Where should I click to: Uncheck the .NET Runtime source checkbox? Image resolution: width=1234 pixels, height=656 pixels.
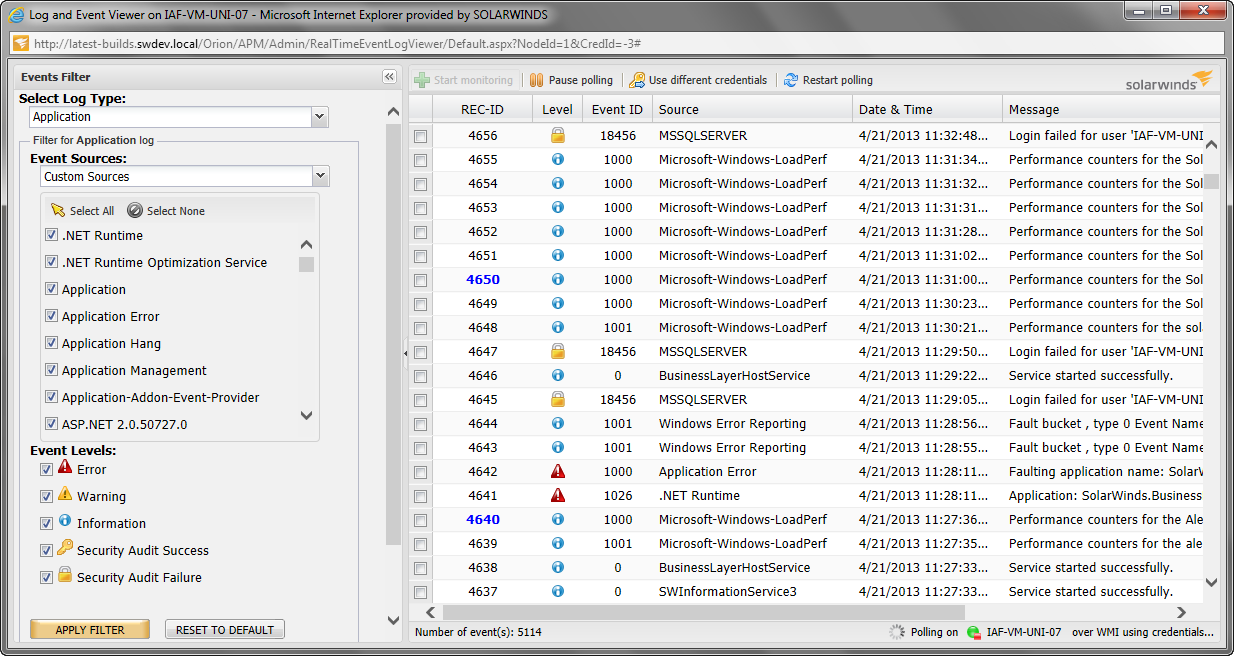tap(52, 235)
